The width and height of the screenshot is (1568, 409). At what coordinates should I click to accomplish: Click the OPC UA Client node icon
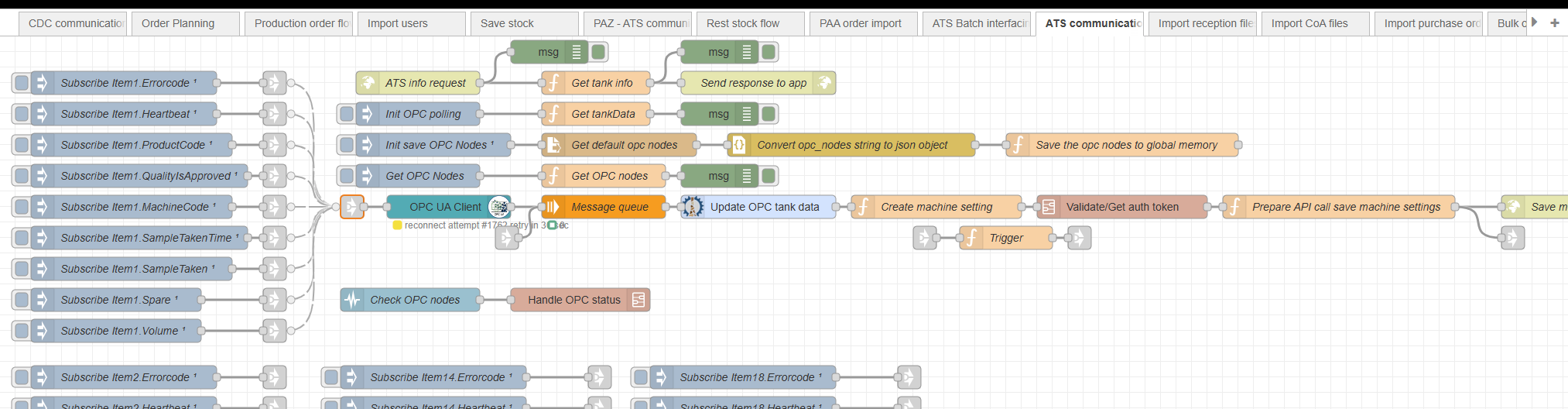point(499,207)
